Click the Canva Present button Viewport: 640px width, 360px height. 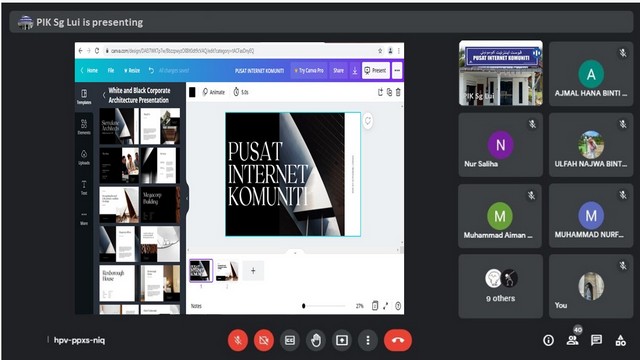376,71
